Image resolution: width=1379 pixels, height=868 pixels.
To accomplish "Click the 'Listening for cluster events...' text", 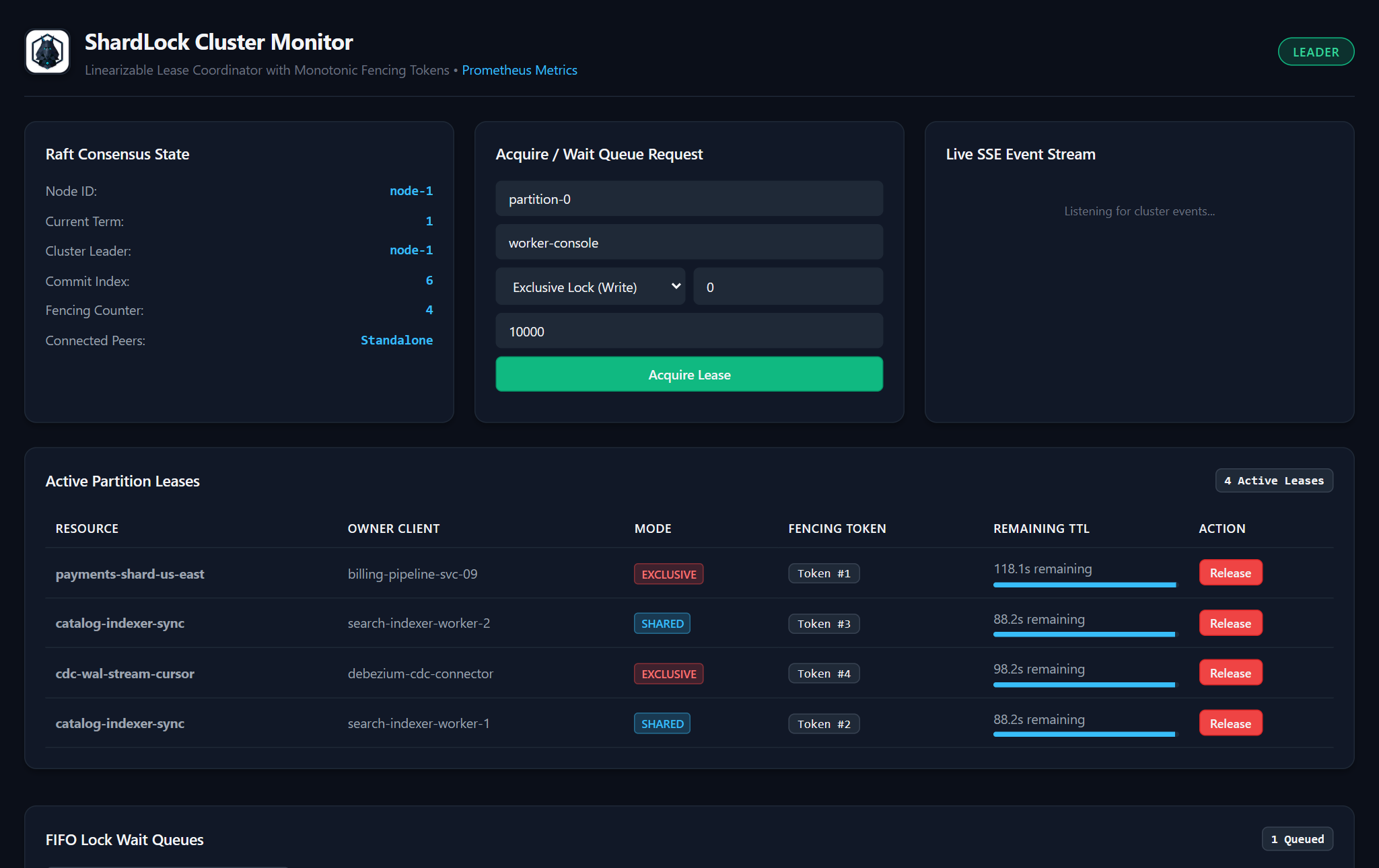I will point(1139,211).
